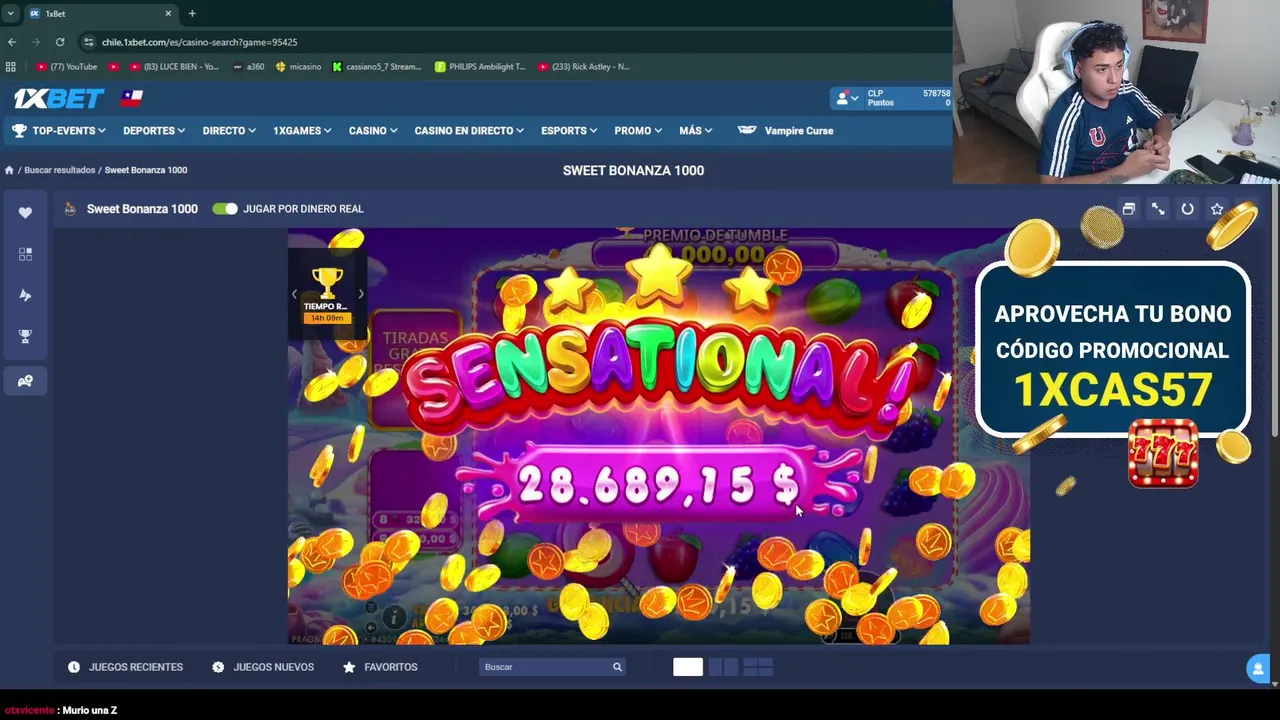The height and width of the screenshot is (720, 1280).
Task: Expand game to fullscreen
Action: [1158, 209]
